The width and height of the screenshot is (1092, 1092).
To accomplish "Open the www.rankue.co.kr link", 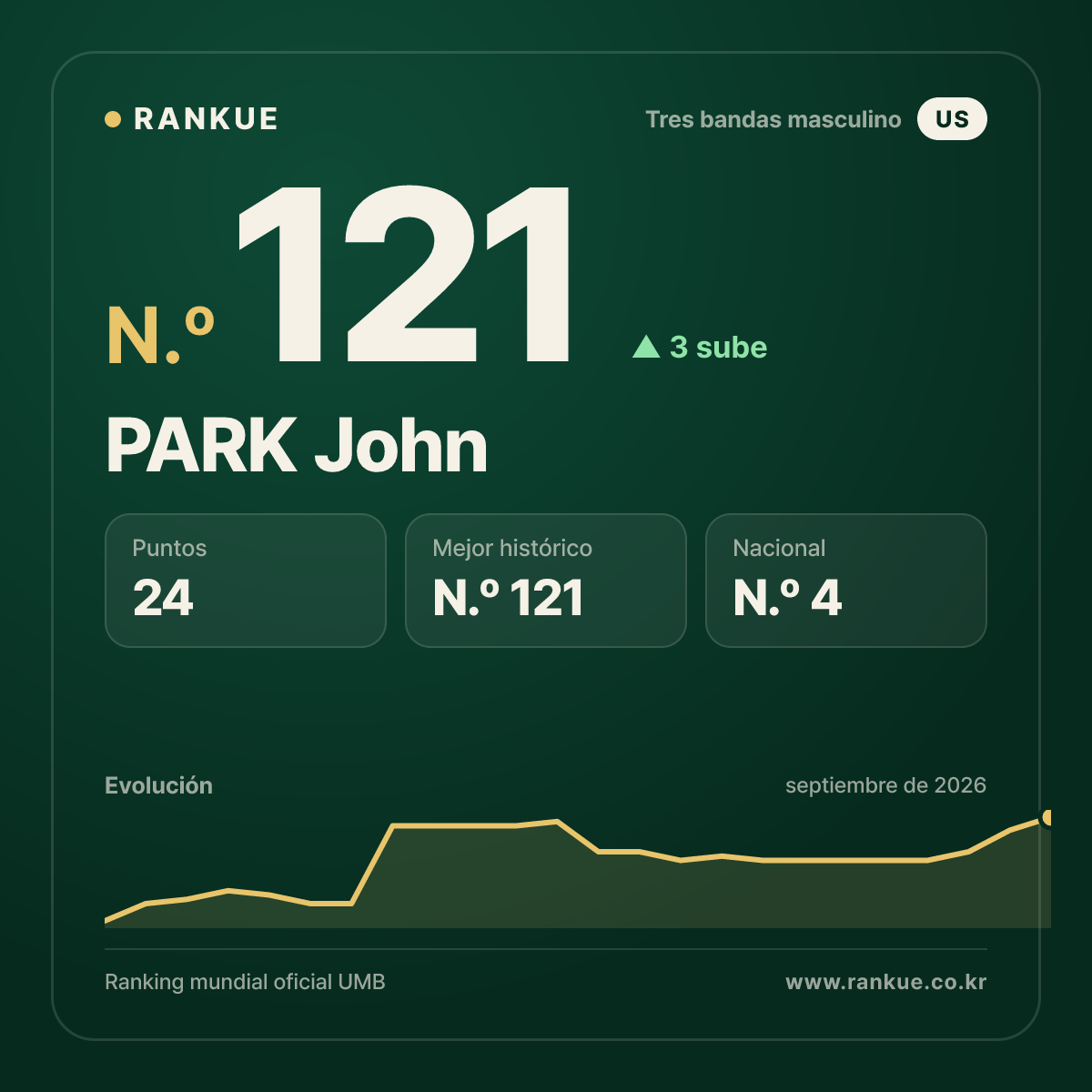I will pos(886,982).
